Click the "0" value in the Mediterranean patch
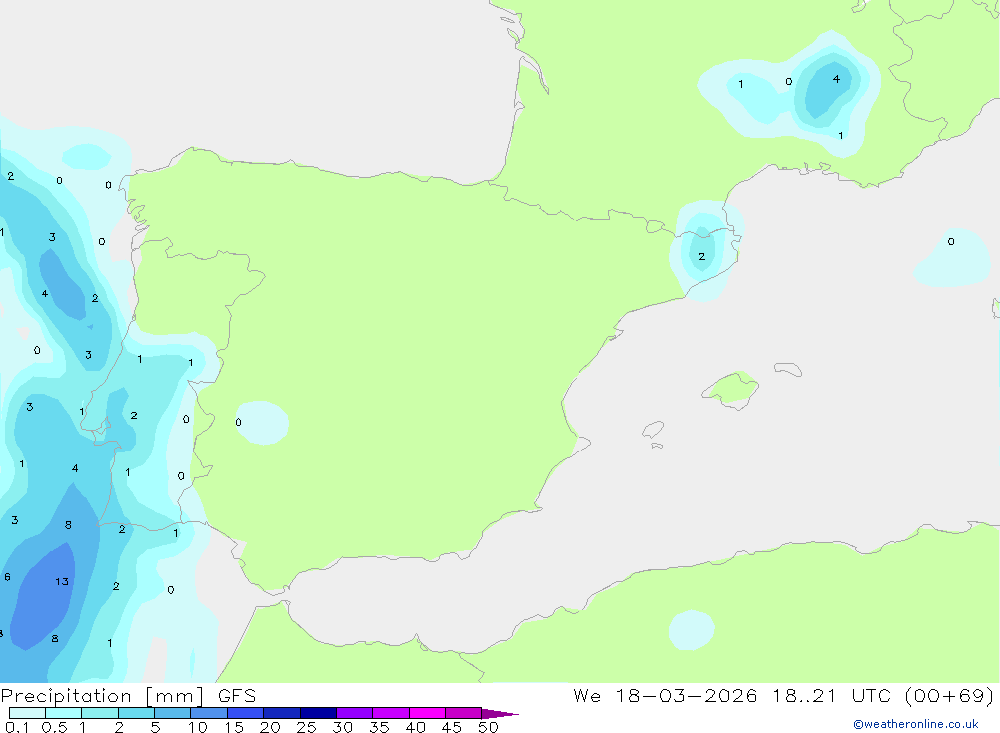 click(951, 241)
